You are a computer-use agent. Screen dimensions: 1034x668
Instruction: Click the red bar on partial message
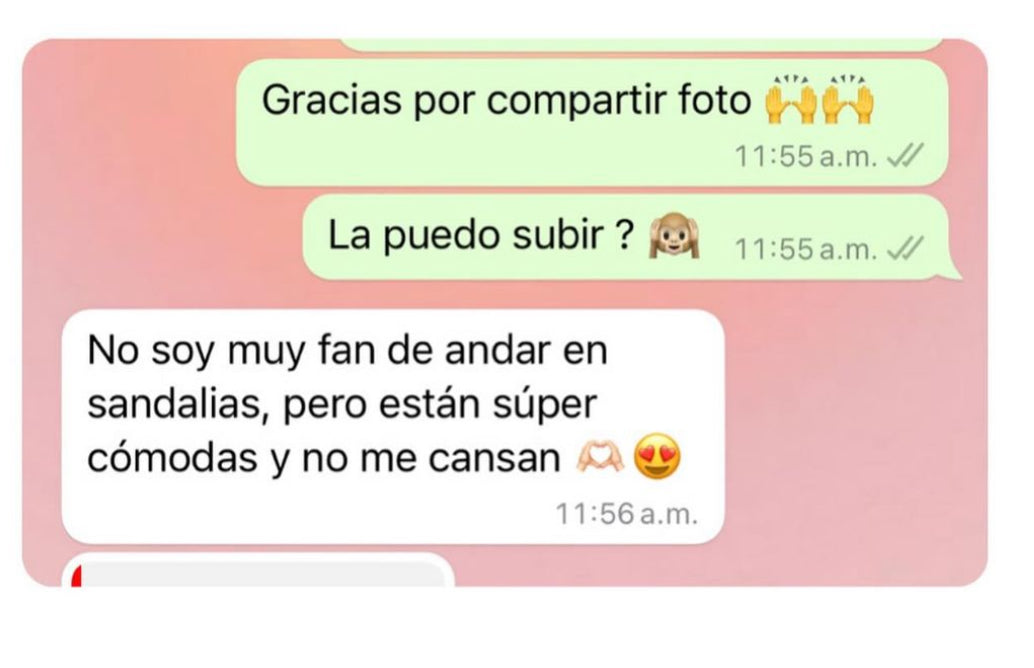[x=76, y=575]
